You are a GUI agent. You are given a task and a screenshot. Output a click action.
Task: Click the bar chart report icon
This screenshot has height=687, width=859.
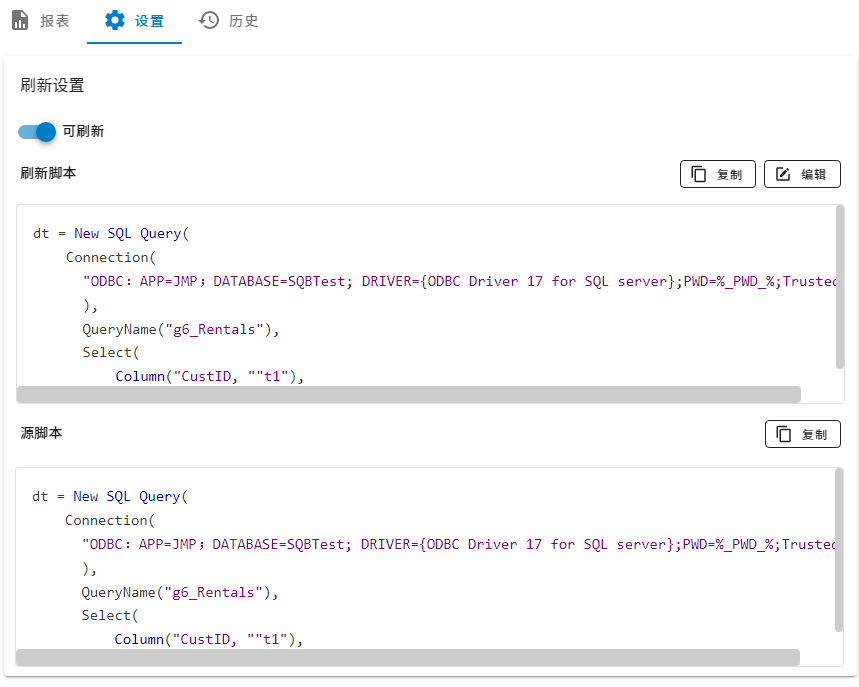20,20
